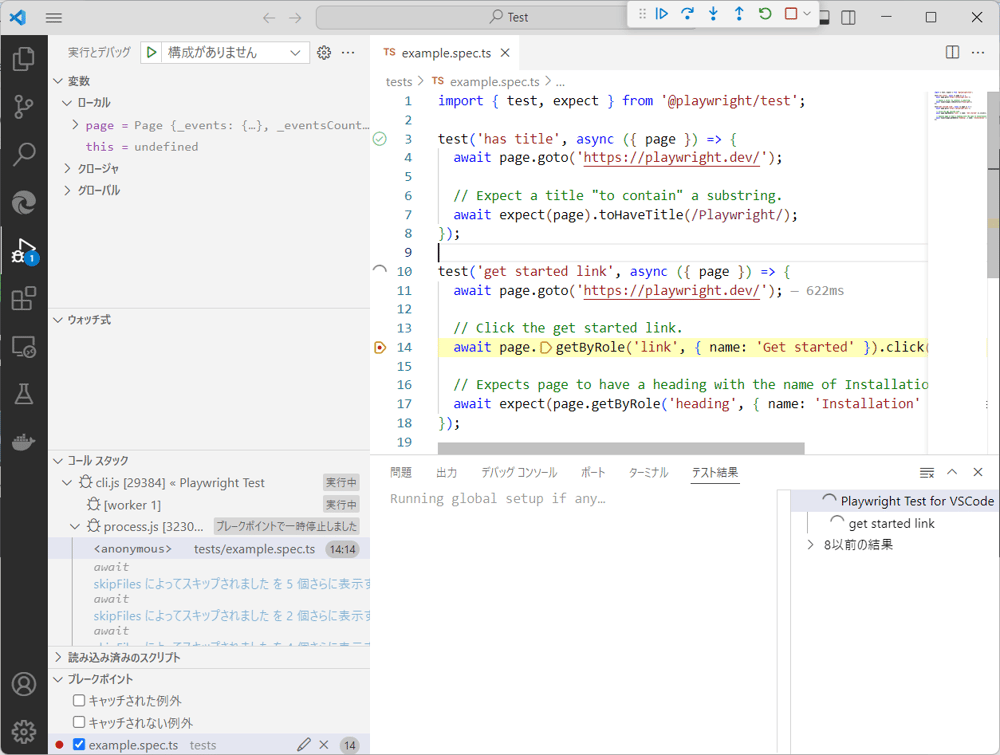Screen dimensions: 1000x755
Task: Select 'get started link' test result
Action: click(x=891, y=524)
